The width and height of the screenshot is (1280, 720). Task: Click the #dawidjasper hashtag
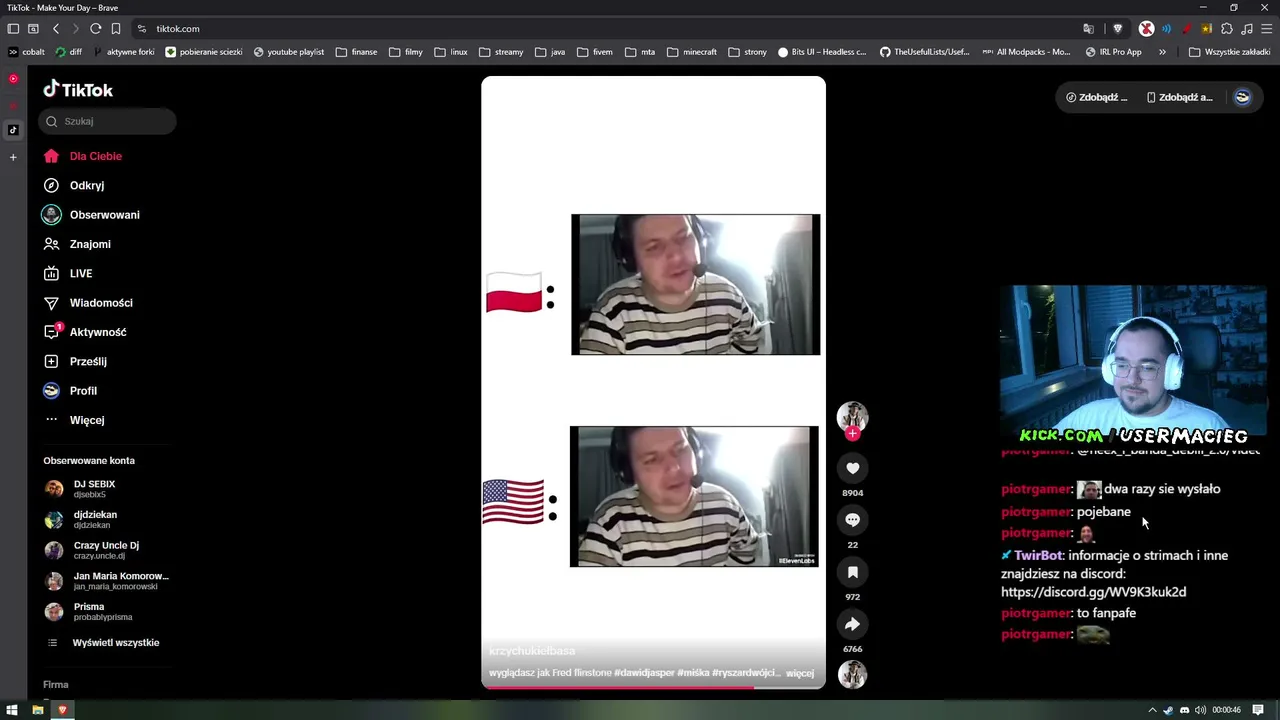click(644, 673)
